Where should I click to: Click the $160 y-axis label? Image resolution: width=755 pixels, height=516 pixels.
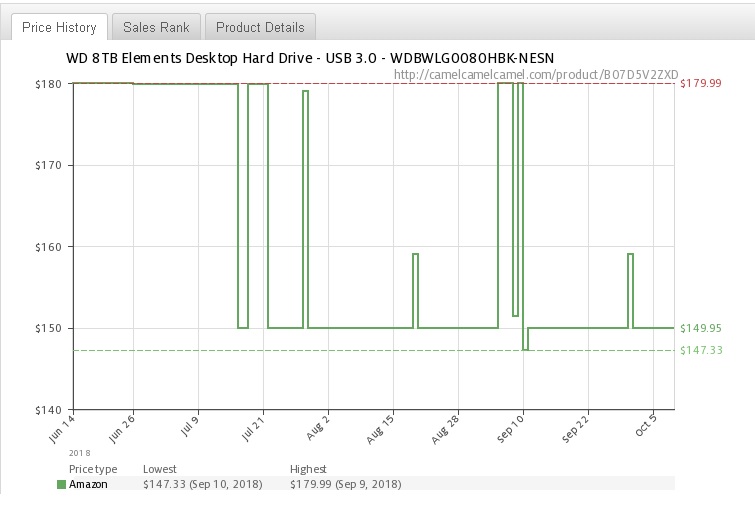tap(48, 247)
